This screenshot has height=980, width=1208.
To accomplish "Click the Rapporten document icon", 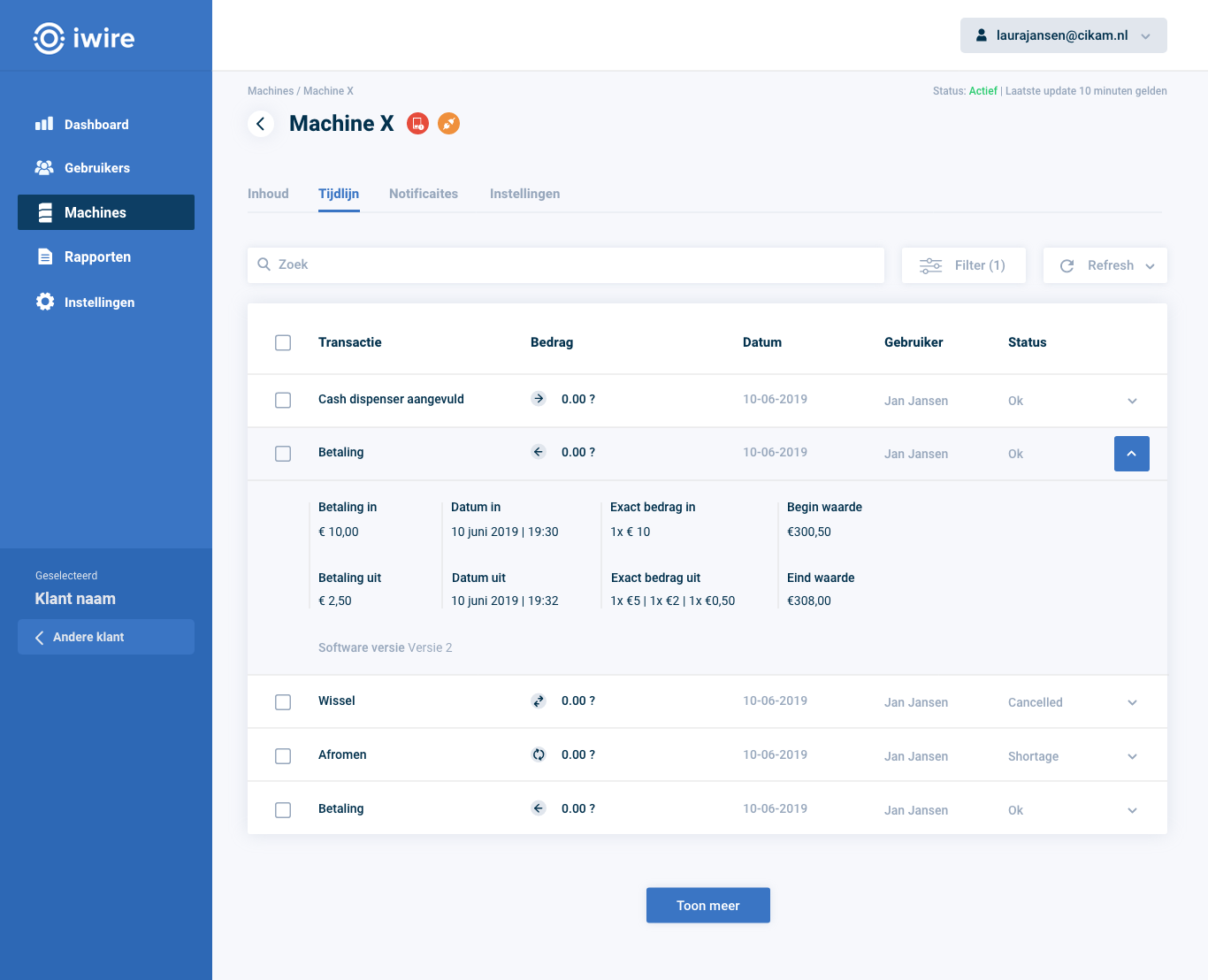I will pos(45,256).
